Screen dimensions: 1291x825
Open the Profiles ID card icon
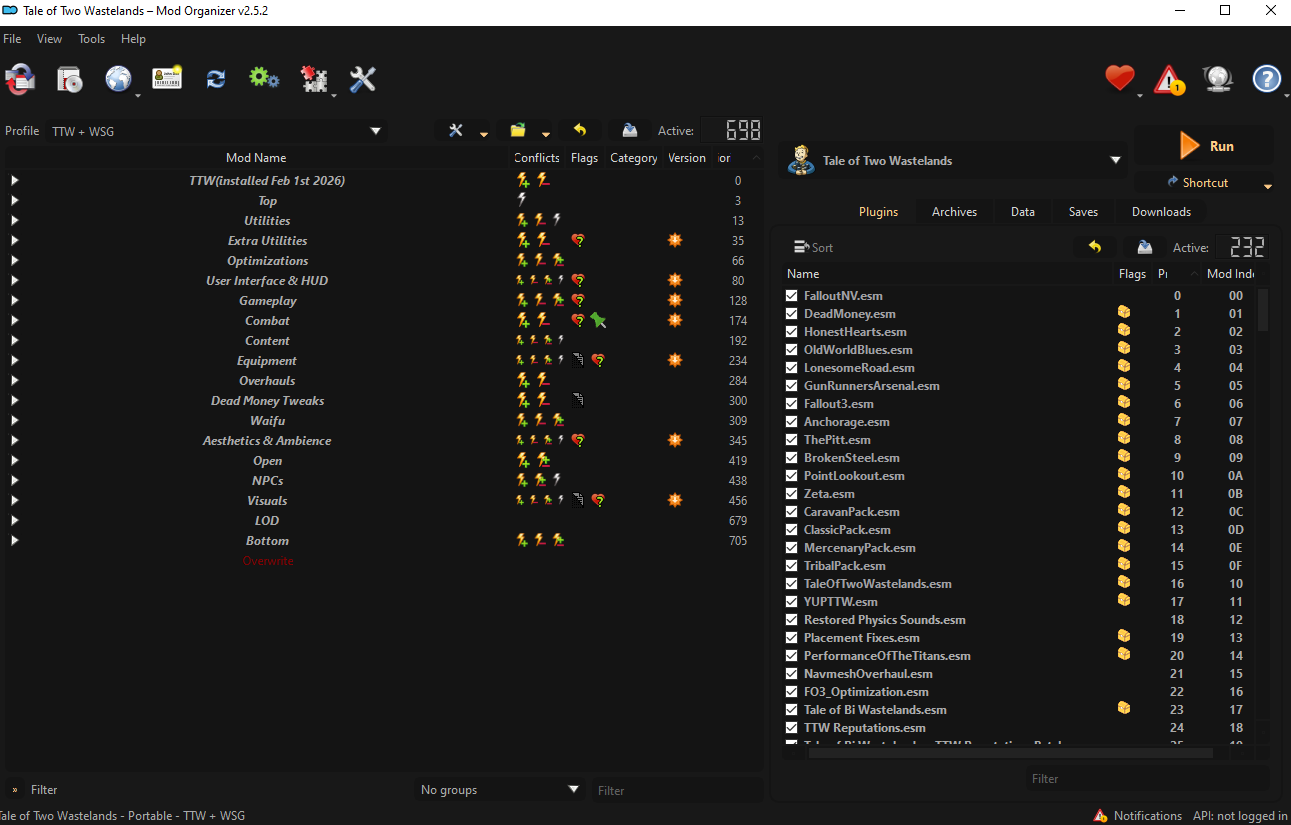click(167, 79)
